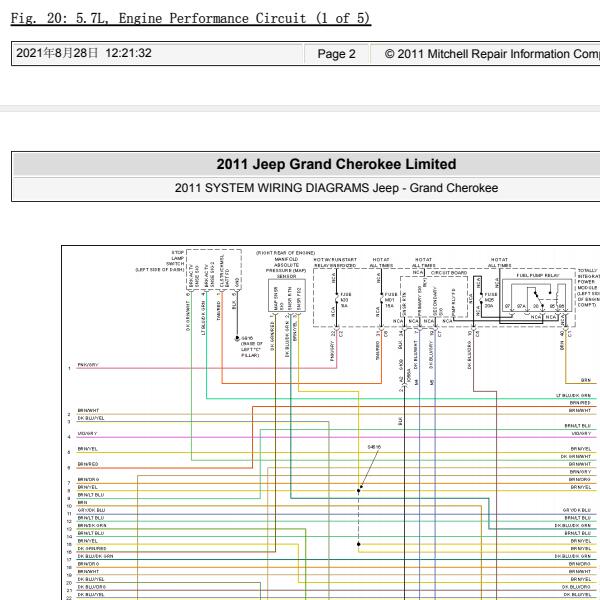Open the Fig. 20 Engine Performance Circuit link
Screen dimensions: 600x600
[191, 18]
